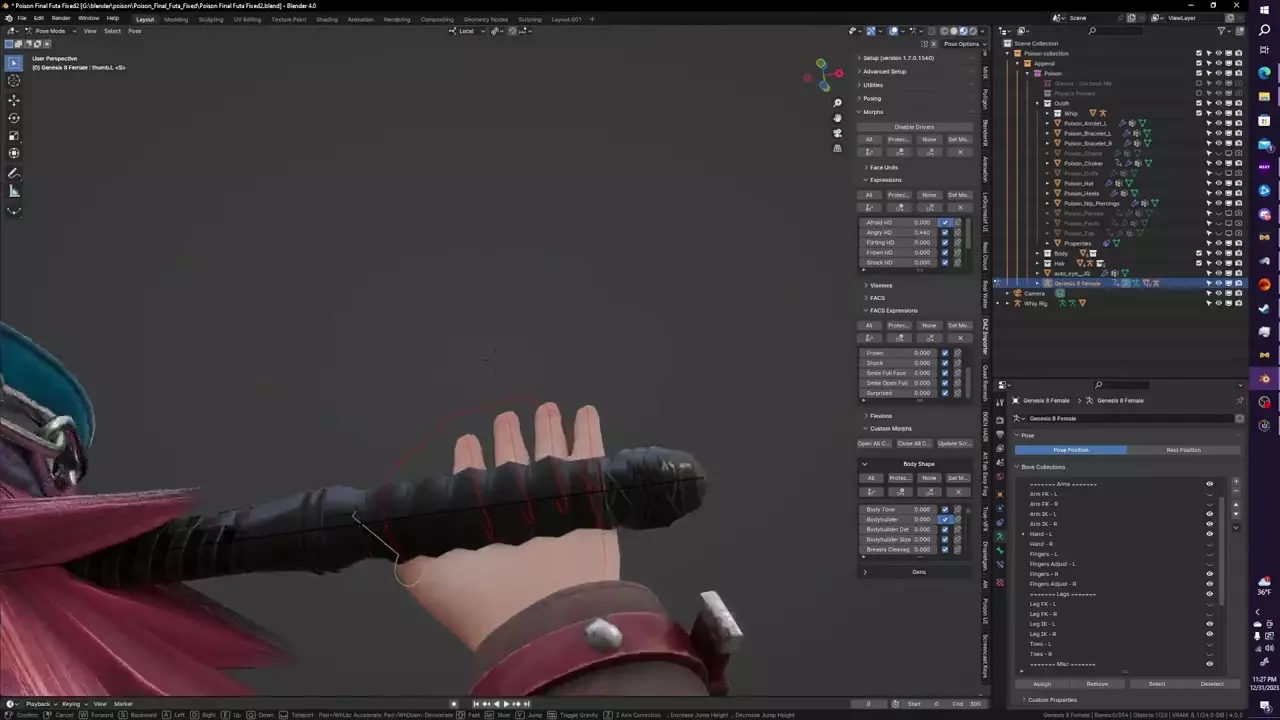This screenshot has width=1280, height=720.
Task: Activate the Rotate tool
Action: click(14, 118)
